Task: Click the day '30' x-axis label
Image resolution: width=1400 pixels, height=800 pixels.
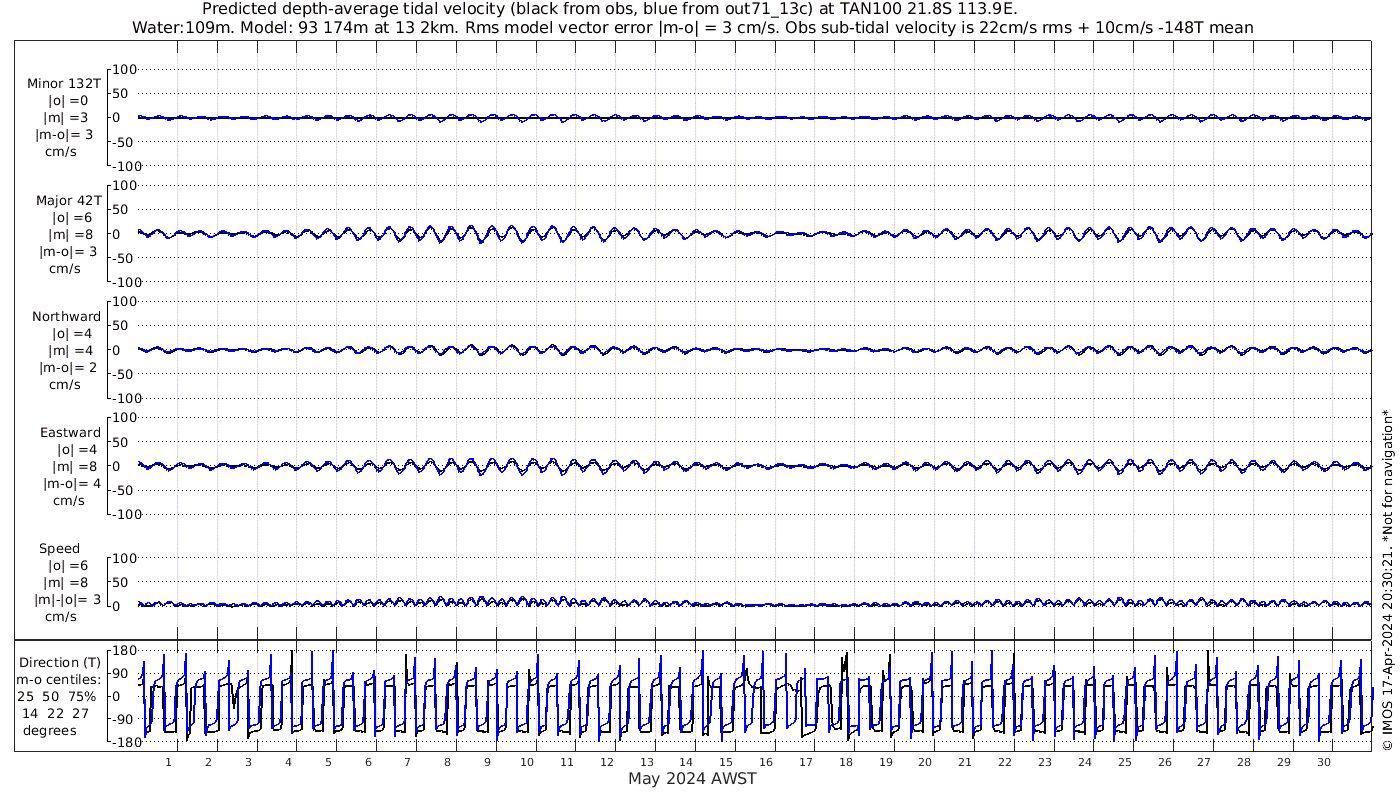Action: [1324, 762]
